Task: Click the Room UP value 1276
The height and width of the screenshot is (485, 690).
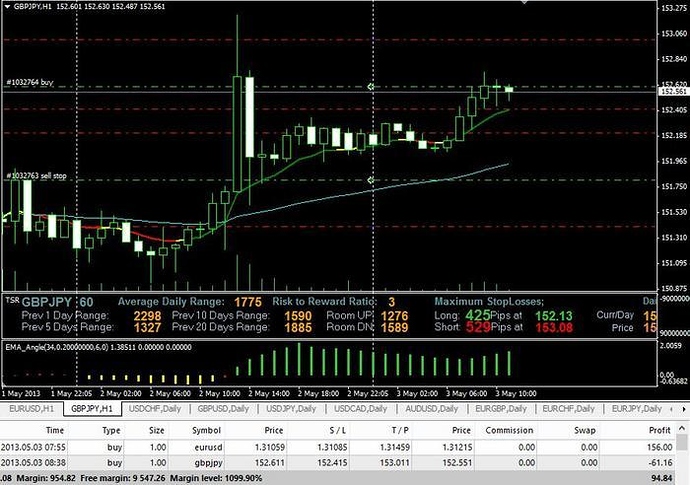Action: click(394, 316)
